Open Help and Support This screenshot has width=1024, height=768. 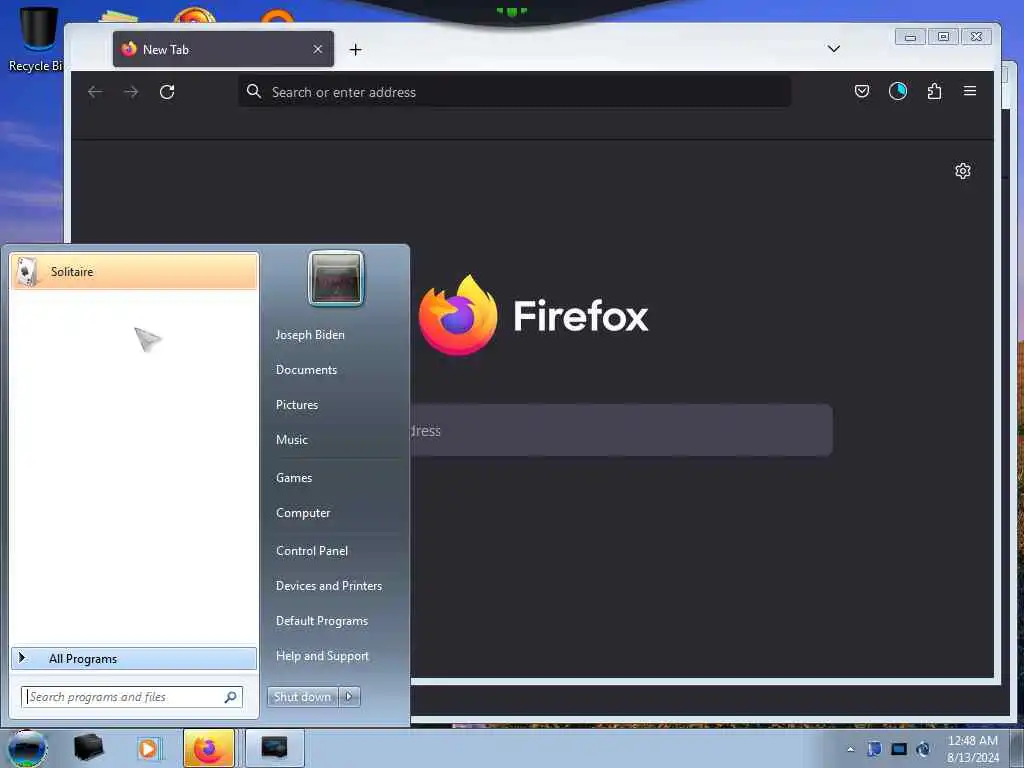click(x=323, y=656)
